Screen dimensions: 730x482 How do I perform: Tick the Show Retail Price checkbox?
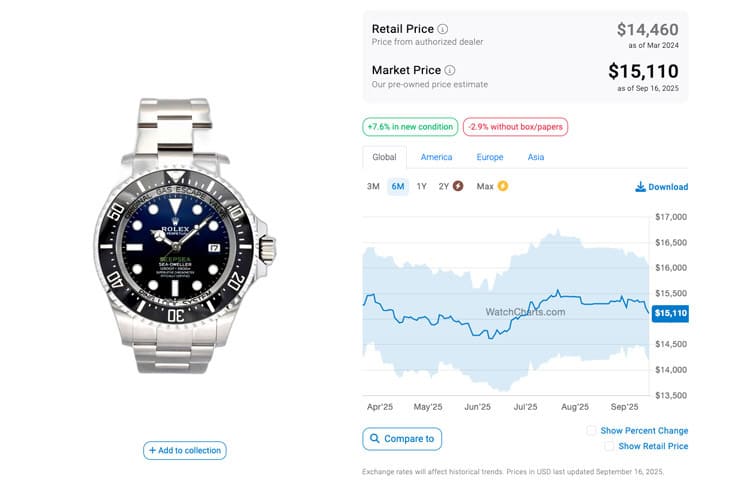coord(607,446)
